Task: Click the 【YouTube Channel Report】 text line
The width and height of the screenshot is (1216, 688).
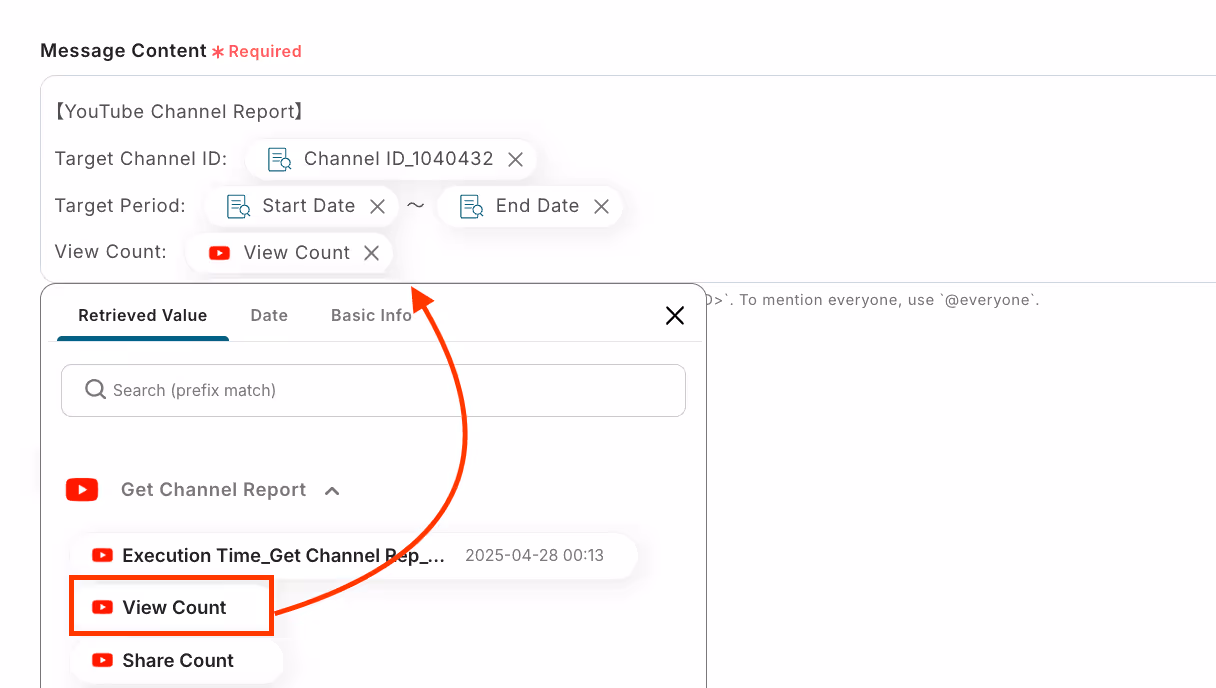Action: tap(179, 112)
